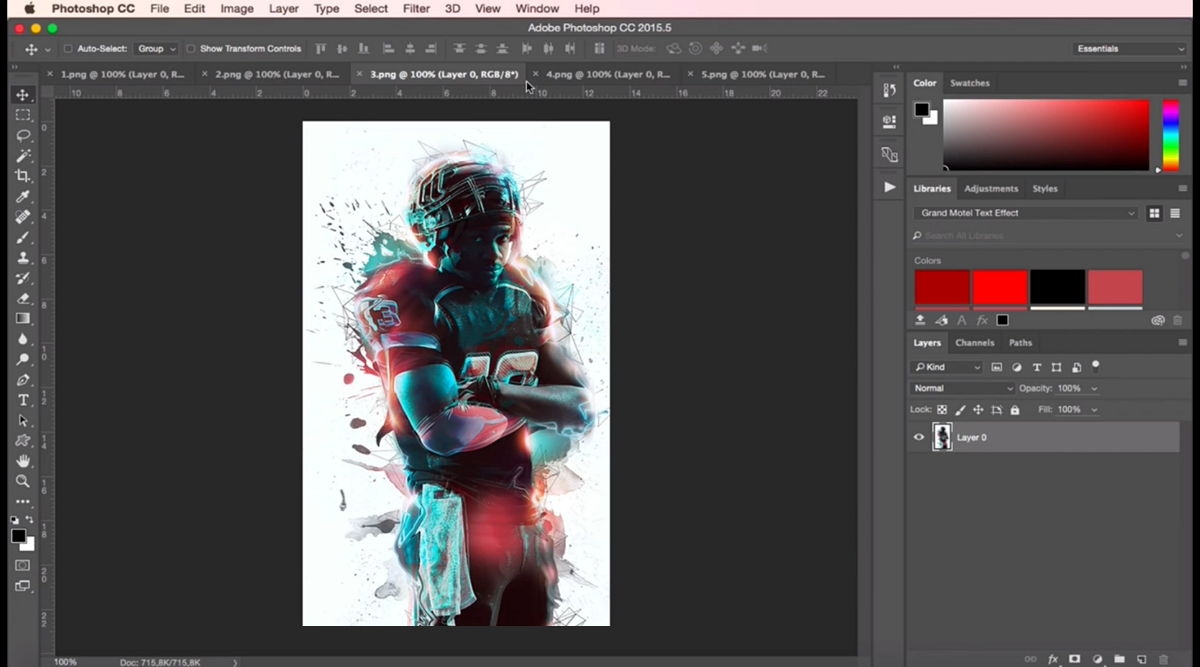Viewport: 1200px width, 667px height.
Task: Switch to the Channels tab
Action: click(974, 342)
